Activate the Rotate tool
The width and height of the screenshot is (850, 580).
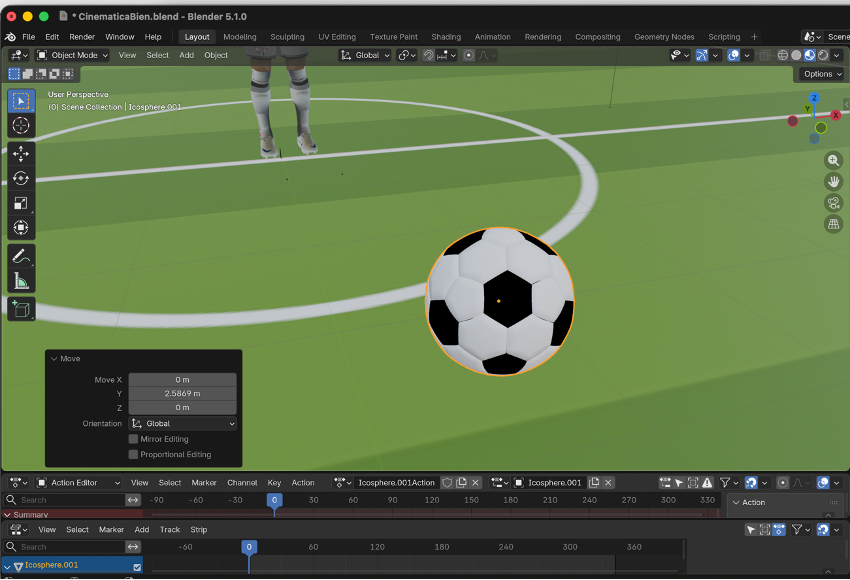coord(21,178)
